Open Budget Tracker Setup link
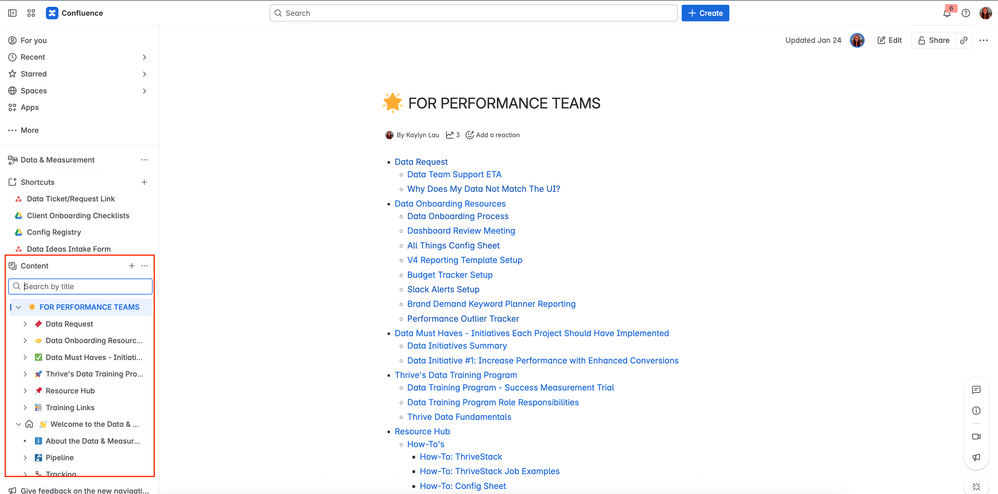Image resolution: width=998 pixels, height=494 pixels. 450,275
